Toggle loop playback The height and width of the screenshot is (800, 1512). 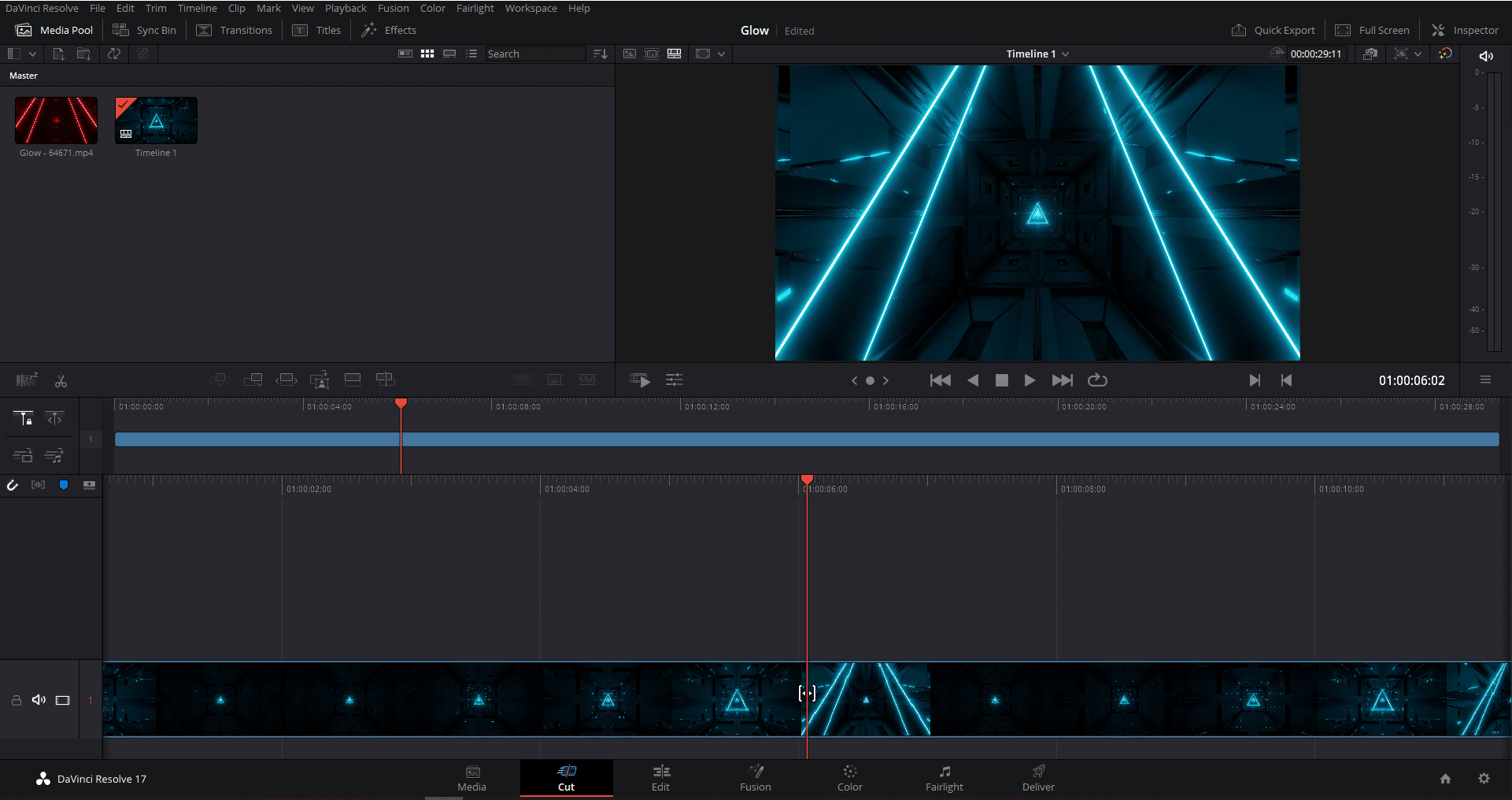[x=1097, y=380]
